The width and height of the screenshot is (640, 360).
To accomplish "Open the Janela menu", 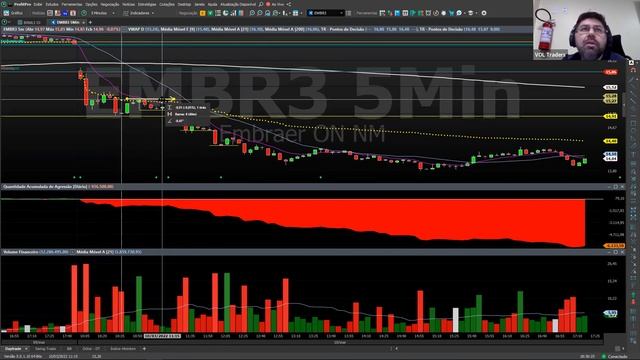I will tap(200, 4).
